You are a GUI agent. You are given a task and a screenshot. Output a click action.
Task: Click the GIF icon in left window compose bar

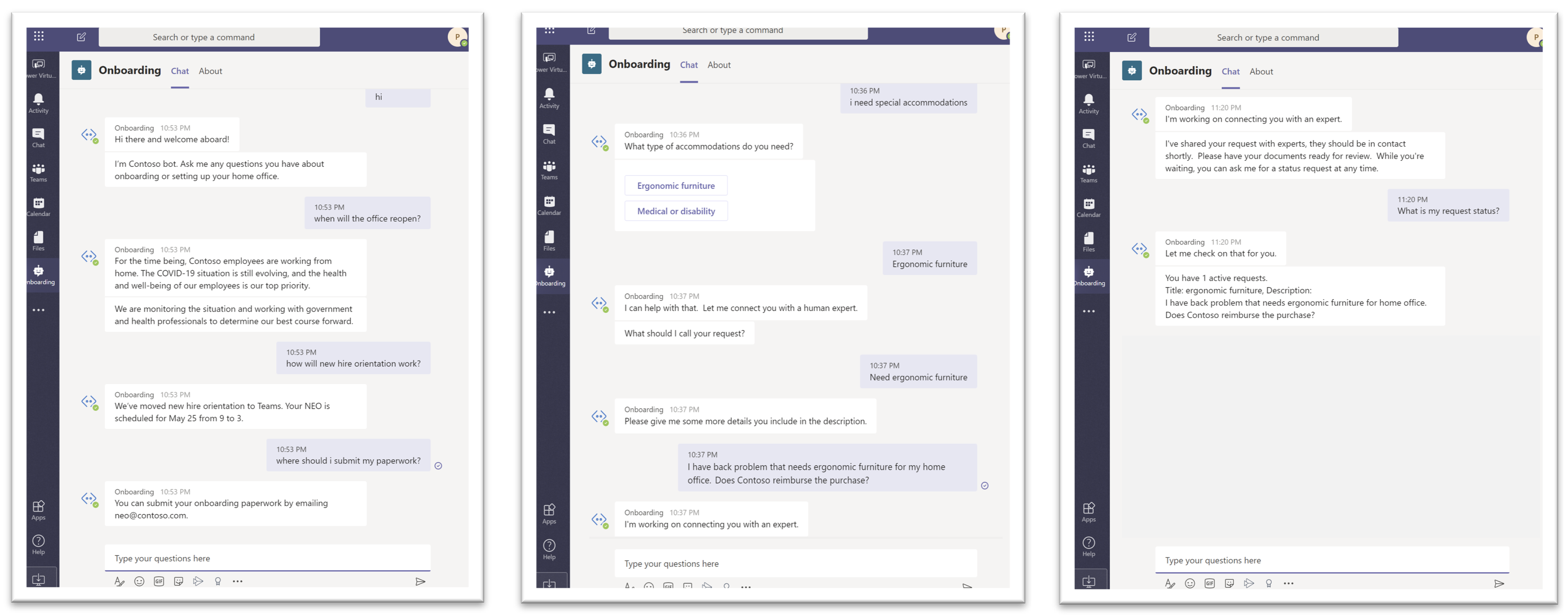[x=159, y=581]
